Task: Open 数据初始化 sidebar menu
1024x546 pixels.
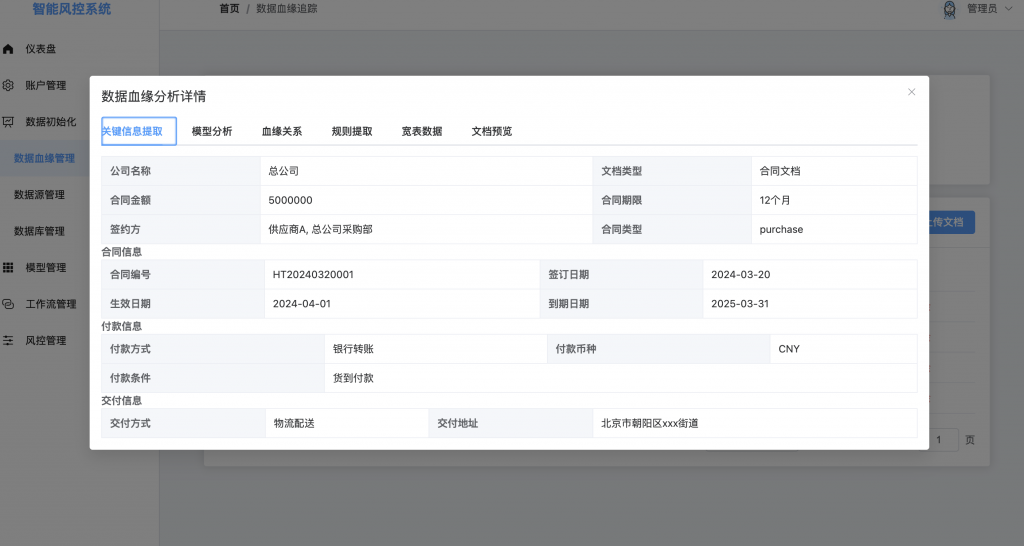Action: coord(51,122)
